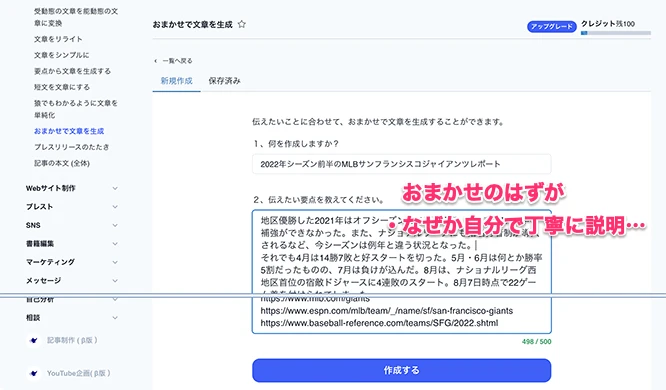Click the クレジット残100 text
This screenshot has height=390, width=666.
click(x=608, y=24)
